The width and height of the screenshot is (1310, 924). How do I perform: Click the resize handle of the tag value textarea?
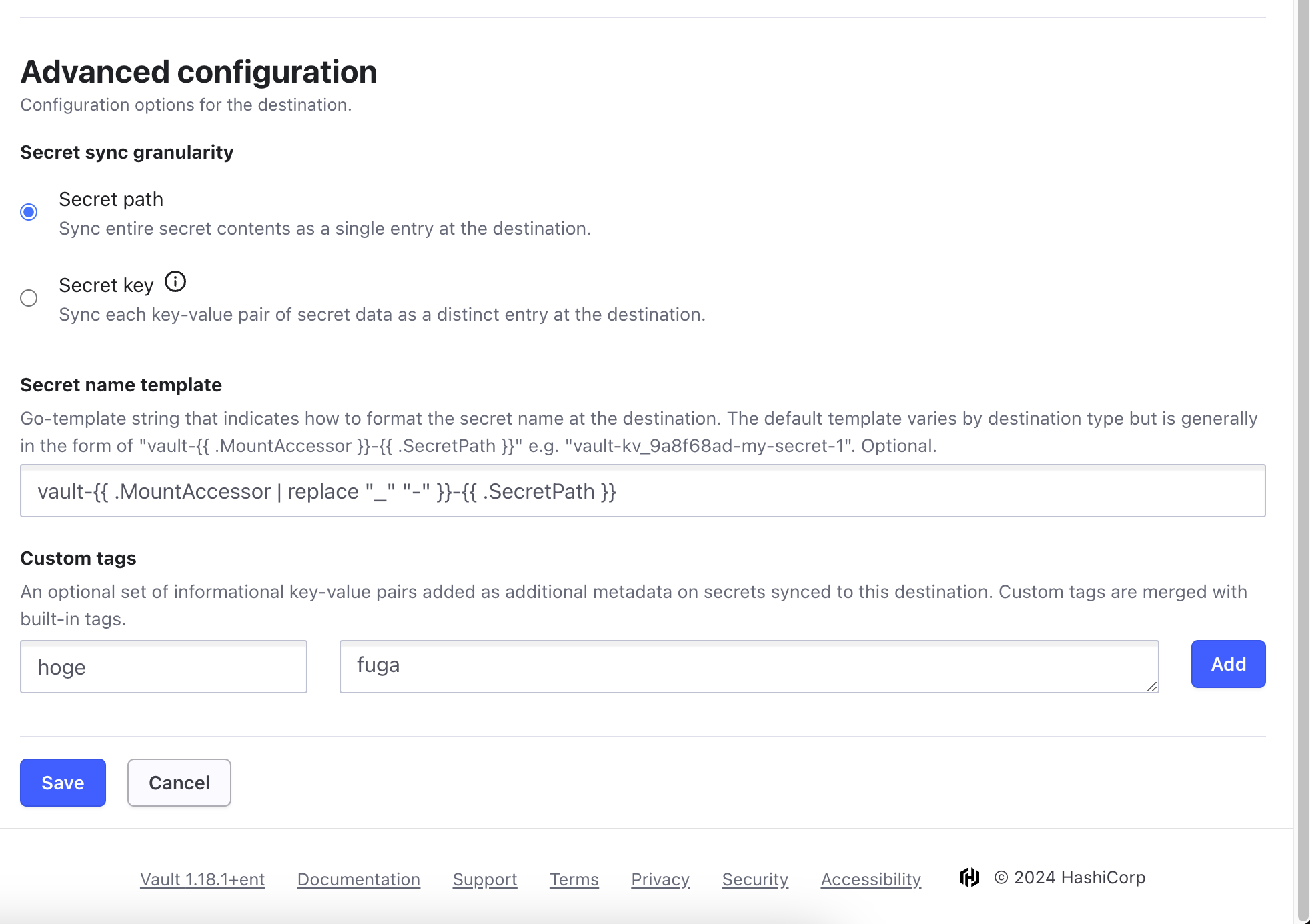(1152, 687)
